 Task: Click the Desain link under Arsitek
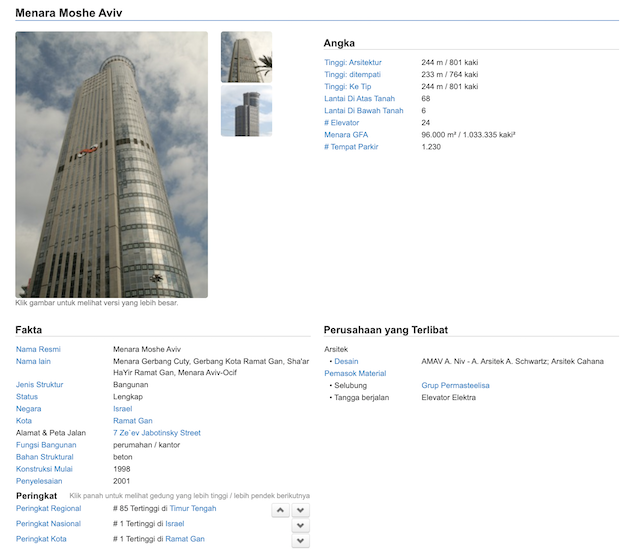click(x=346, y=361)
